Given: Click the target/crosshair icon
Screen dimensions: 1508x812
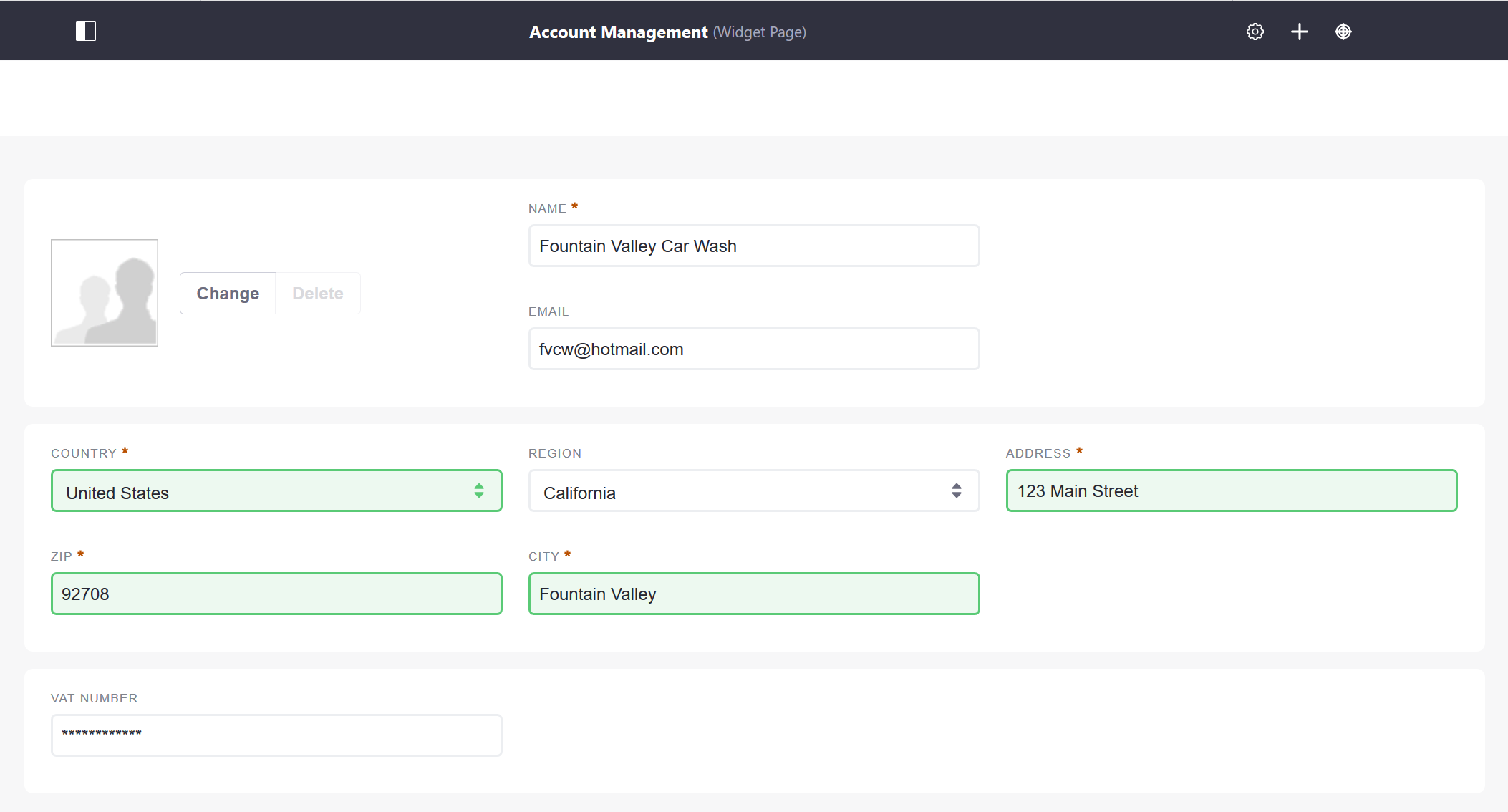Looking at the screenshot, I should click(x=1343, y=31).
